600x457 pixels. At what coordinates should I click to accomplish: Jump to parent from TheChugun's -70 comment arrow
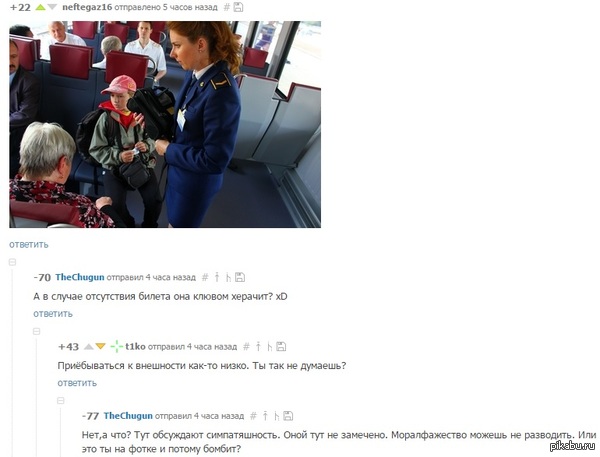pyautogui.click(x=217, y=277)
